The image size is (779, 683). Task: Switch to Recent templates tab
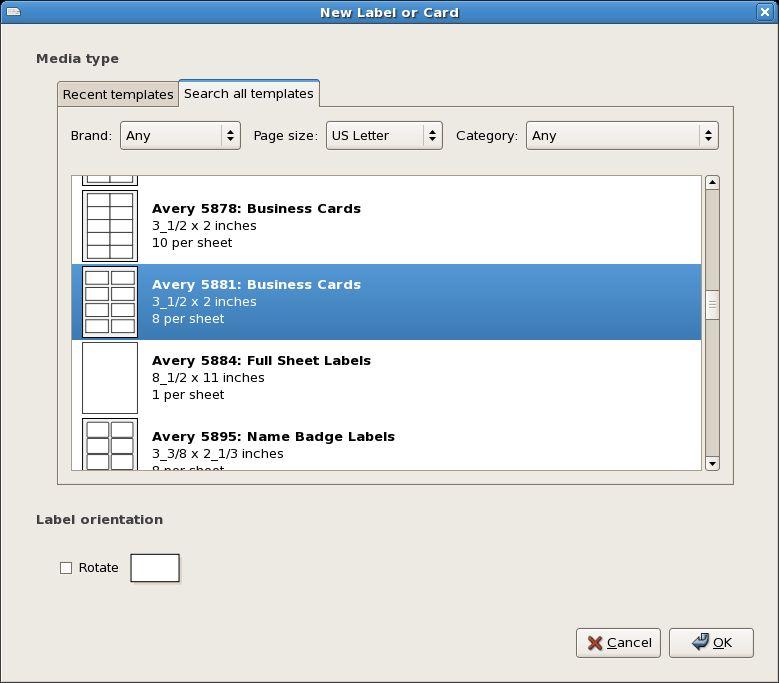coord(118,94)
